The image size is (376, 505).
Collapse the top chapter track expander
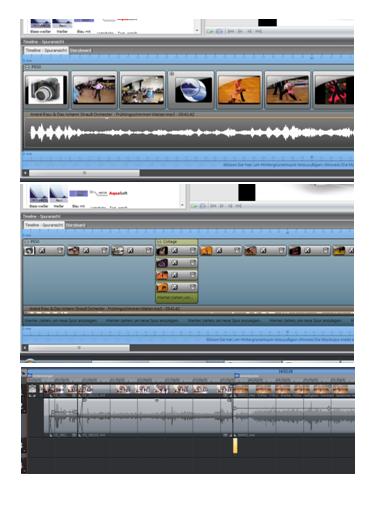point(27,67)
